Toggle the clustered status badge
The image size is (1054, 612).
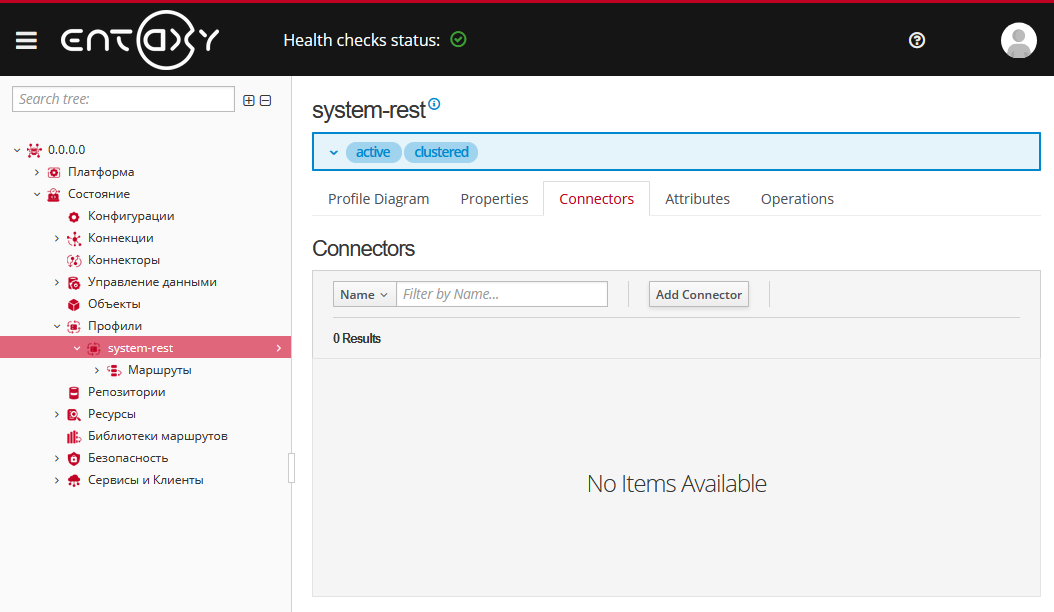[440, 151]
